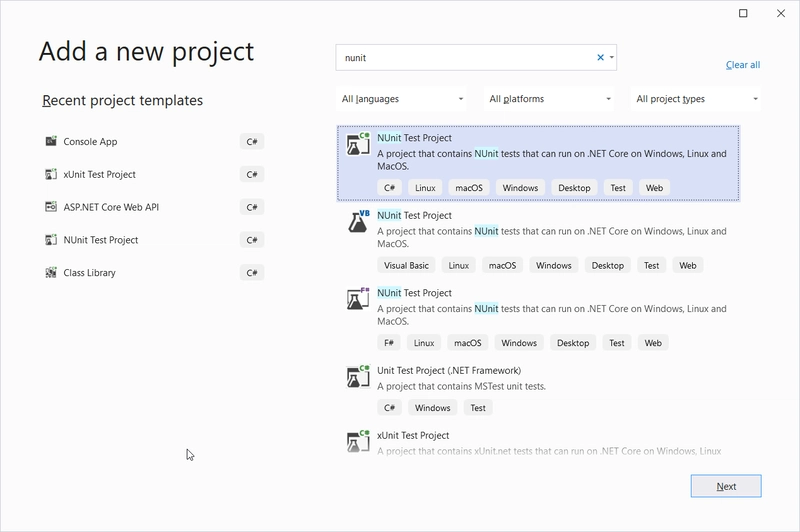This screenshot has height=532, width=800.
Task: Select the Visual Basic NUnit Test Project title
Action: [x=414, y=215]
